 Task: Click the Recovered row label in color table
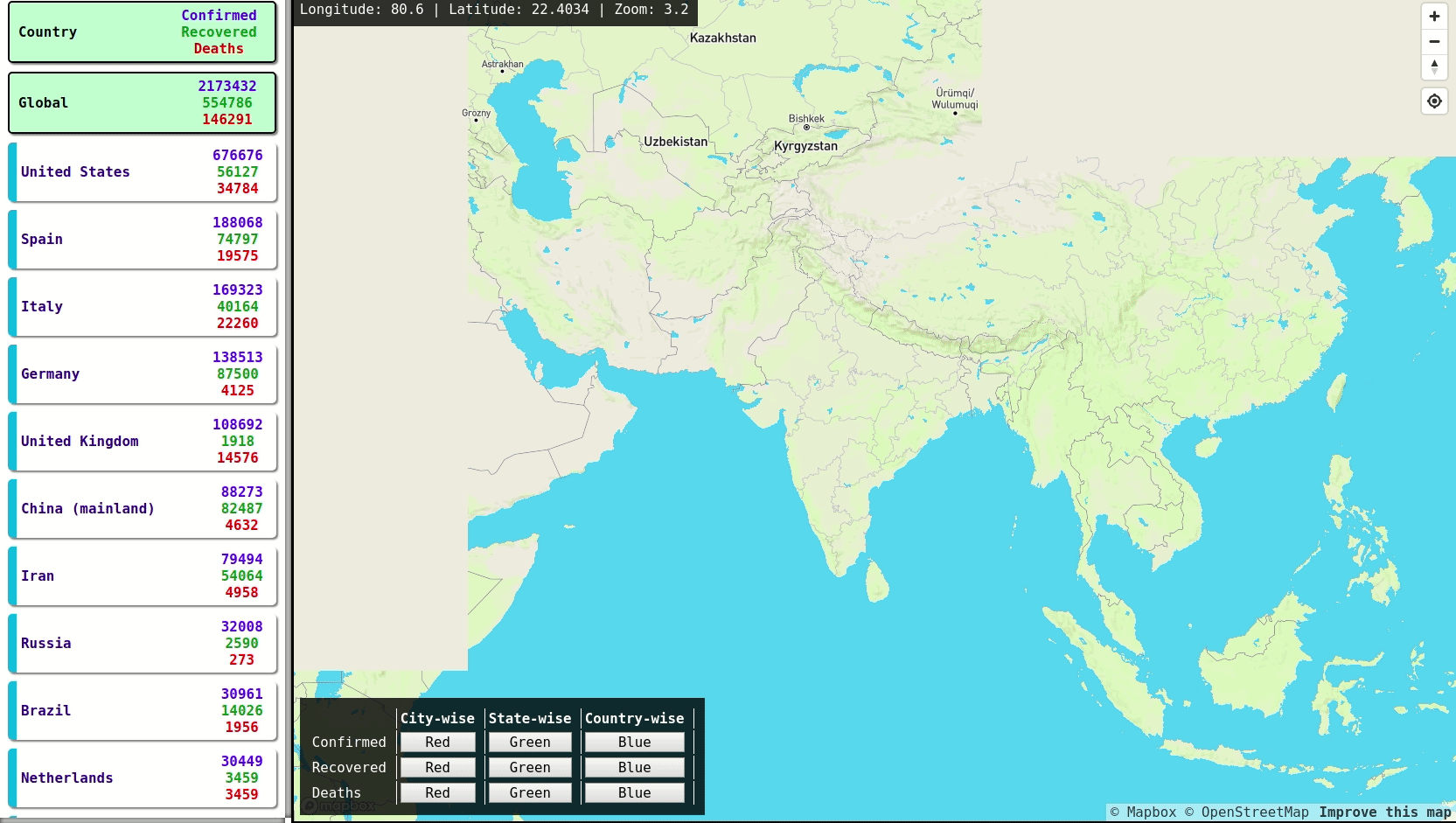point(349,768)
